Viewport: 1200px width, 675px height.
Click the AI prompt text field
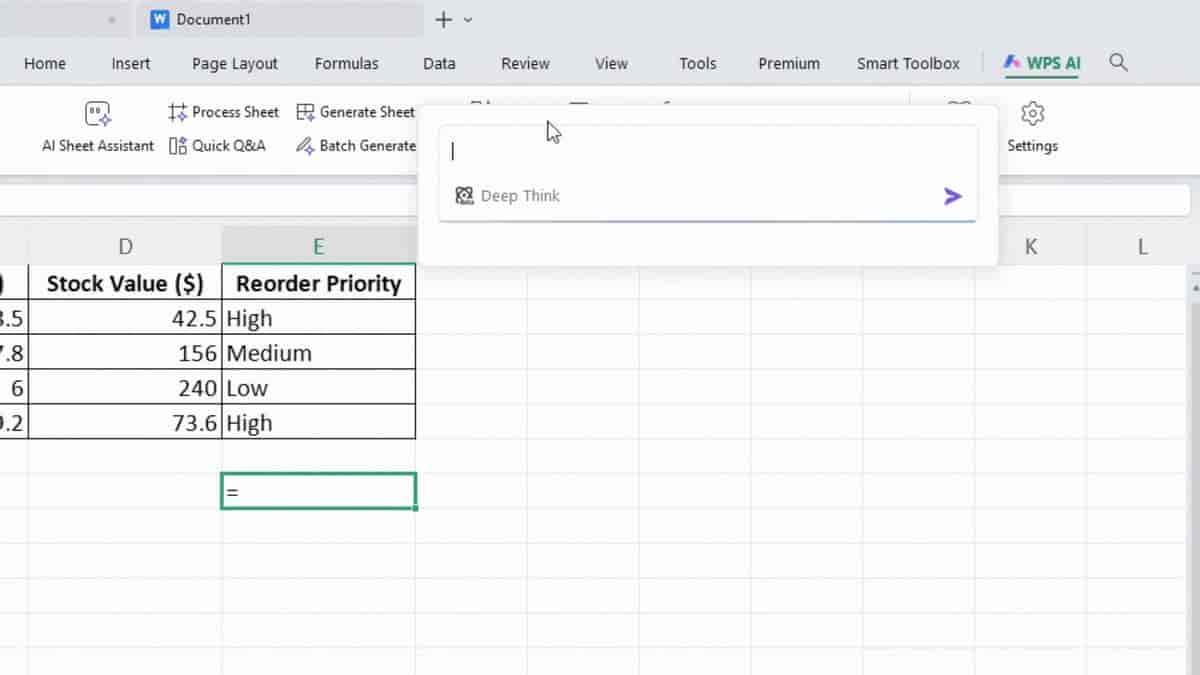(707, 152)
